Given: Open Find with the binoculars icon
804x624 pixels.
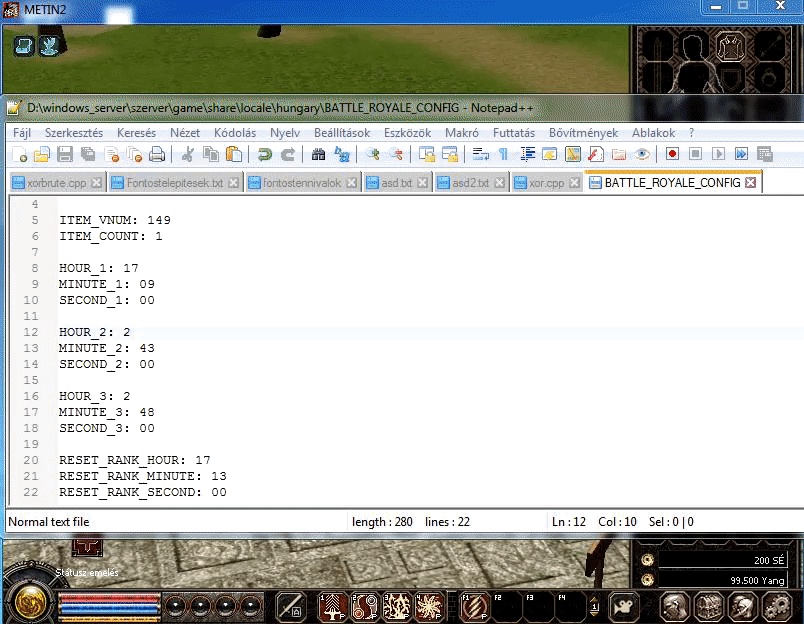Looking at the screenshot, I should [318, 154].
